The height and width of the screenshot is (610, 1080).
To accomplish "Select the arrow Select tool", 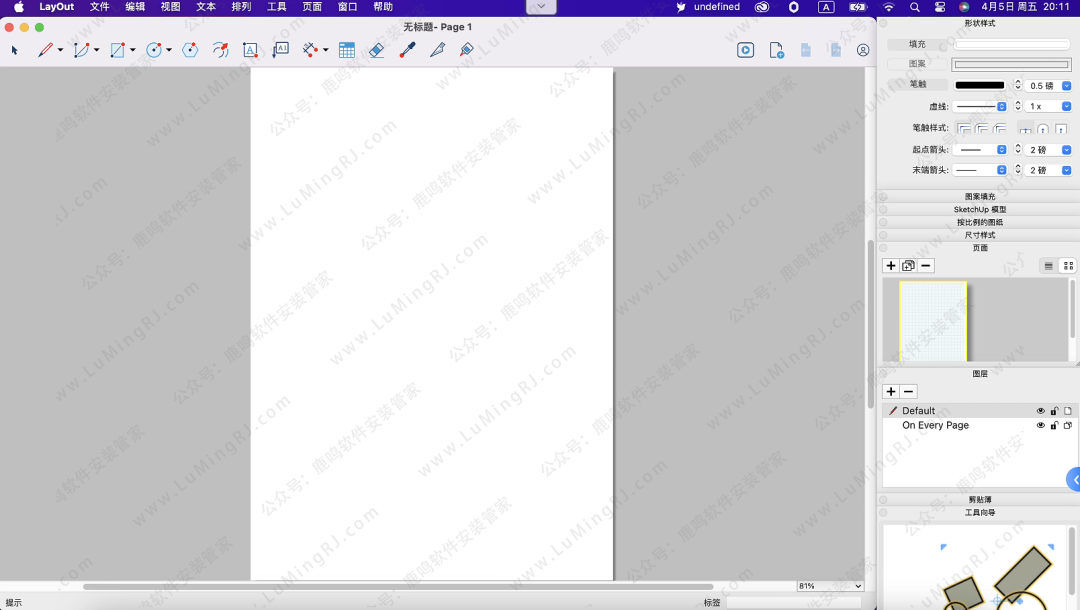I will (15, 50).
